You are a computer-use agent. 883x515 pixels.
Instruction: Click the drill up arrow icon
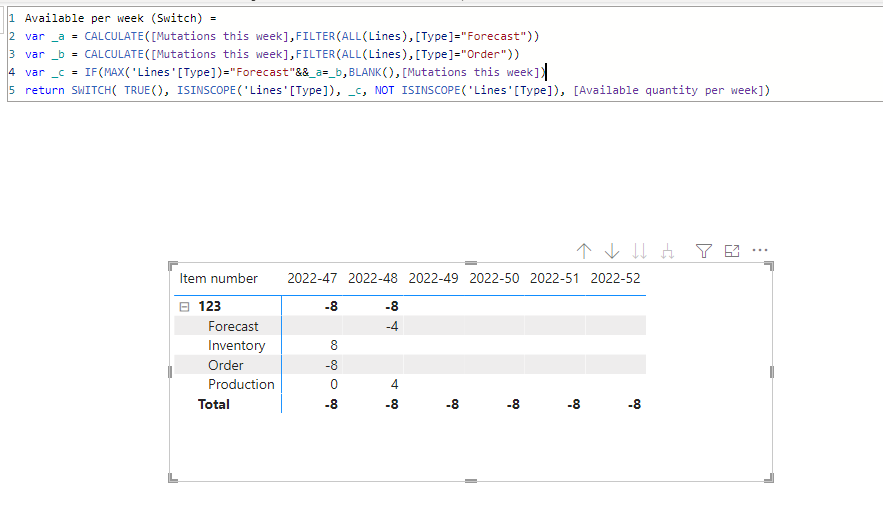click(x=584, y=251)
